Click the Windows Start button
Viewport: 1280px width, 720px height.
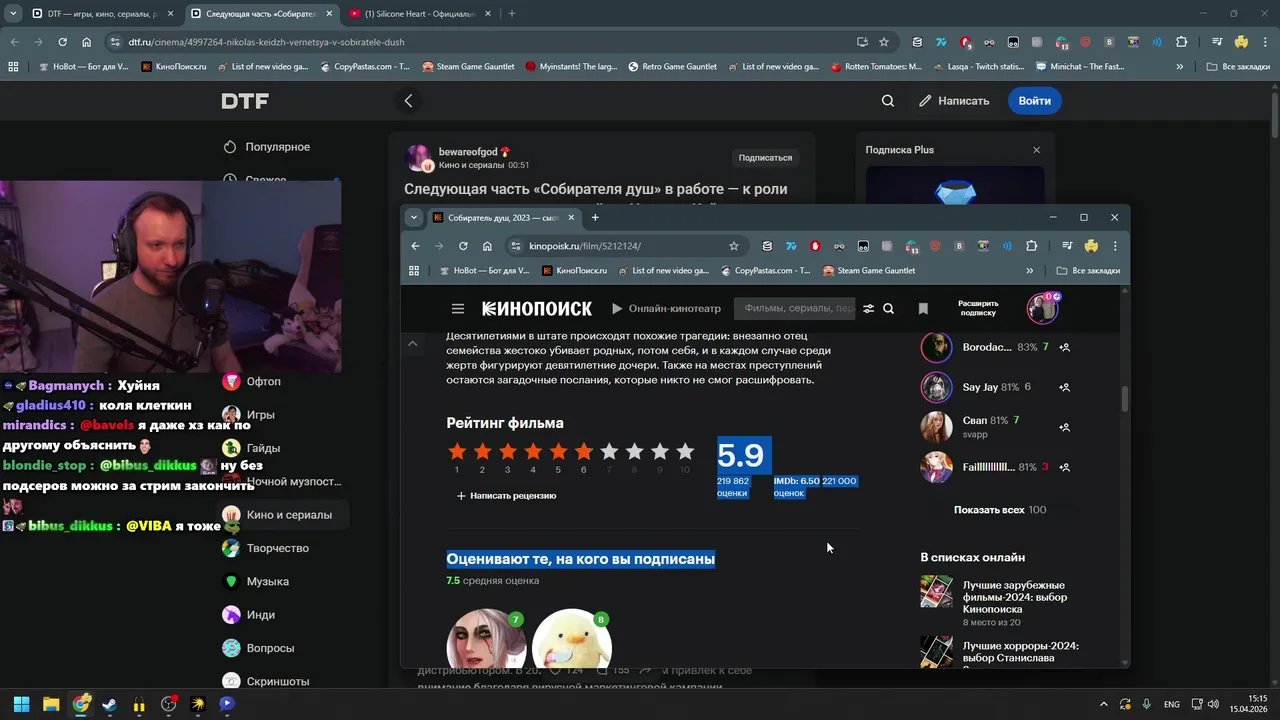coord(21,704)
